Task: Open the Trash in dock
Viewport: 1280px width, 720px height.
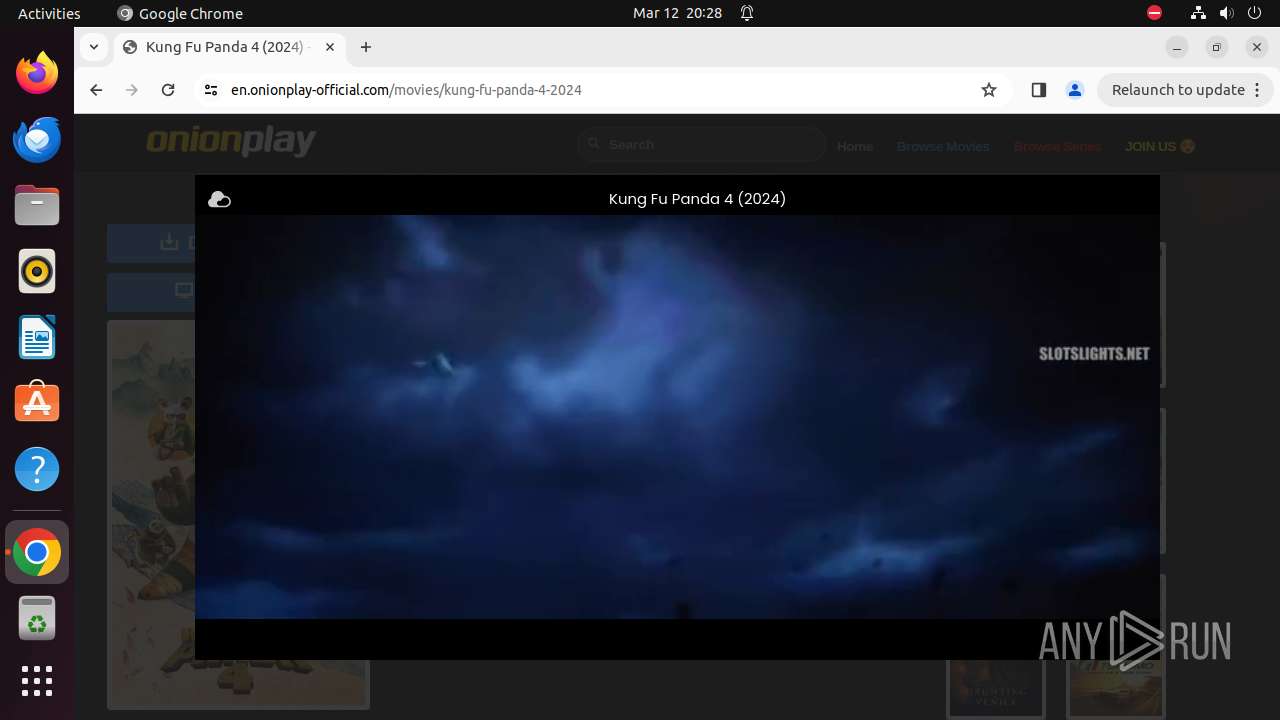Action: [37, 618]
